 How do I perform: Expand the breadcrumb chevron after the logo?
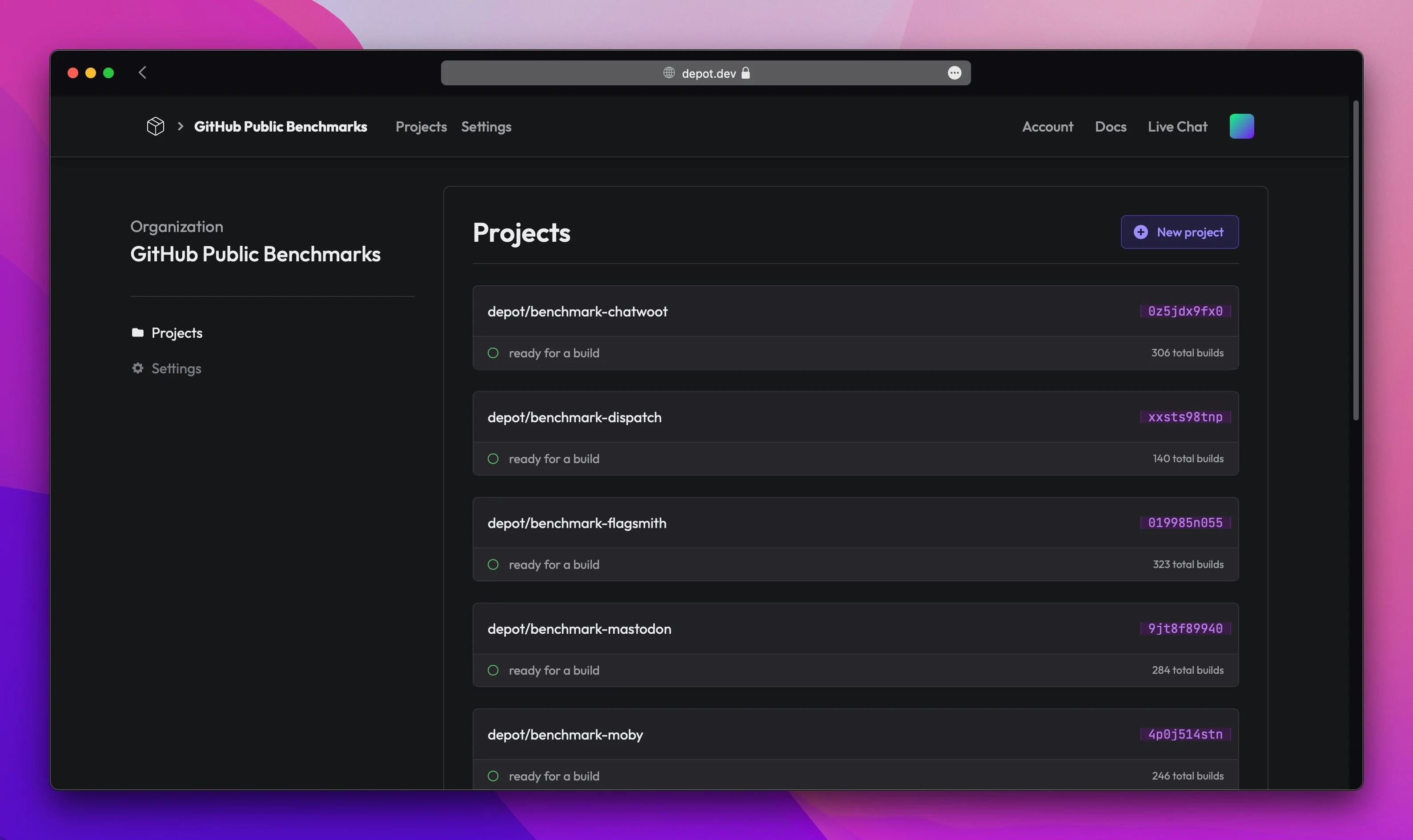point(180,126)
